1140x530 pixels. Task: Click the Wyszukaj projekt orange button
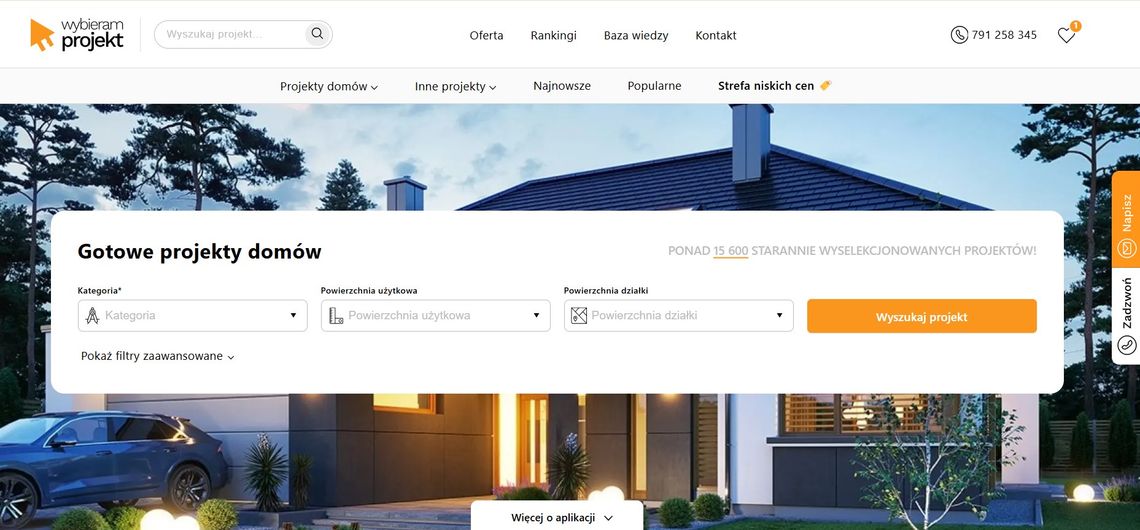click(x=922, y=316)
